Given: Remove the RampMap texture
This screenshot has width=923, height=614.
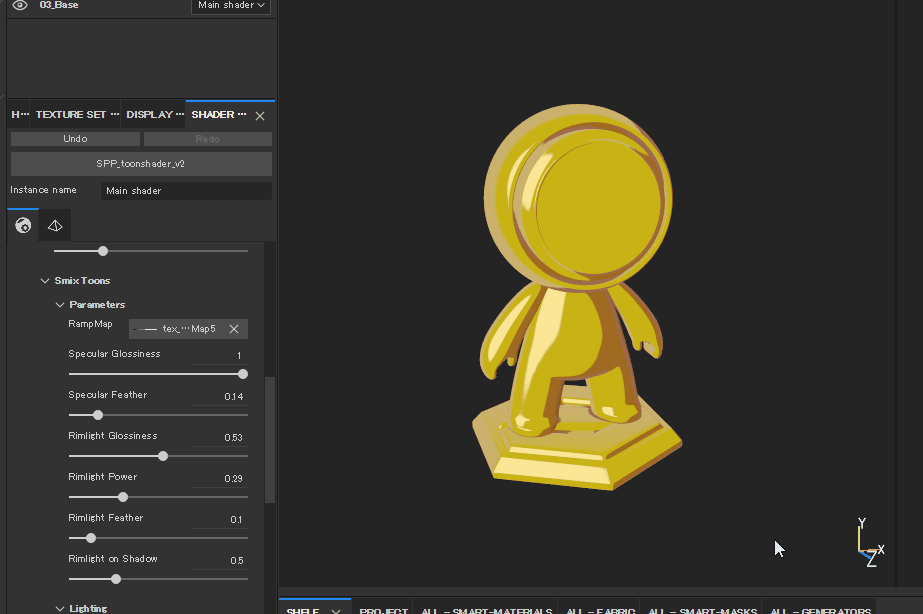Looking at the screenshot, I should tap(234, 329).
